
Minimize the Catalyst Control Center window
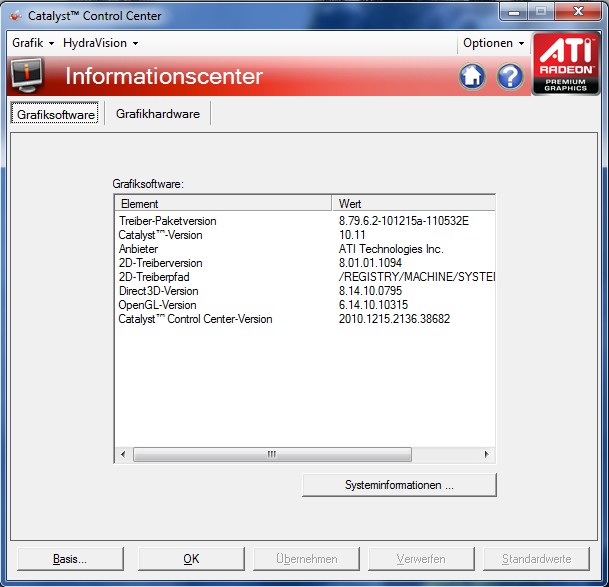[513, 12]
